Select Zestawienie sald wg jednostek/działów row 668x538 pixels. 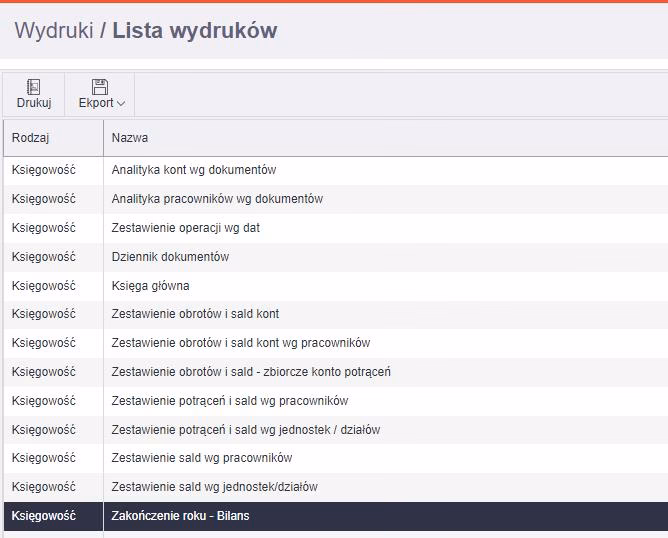coord(336,487)
